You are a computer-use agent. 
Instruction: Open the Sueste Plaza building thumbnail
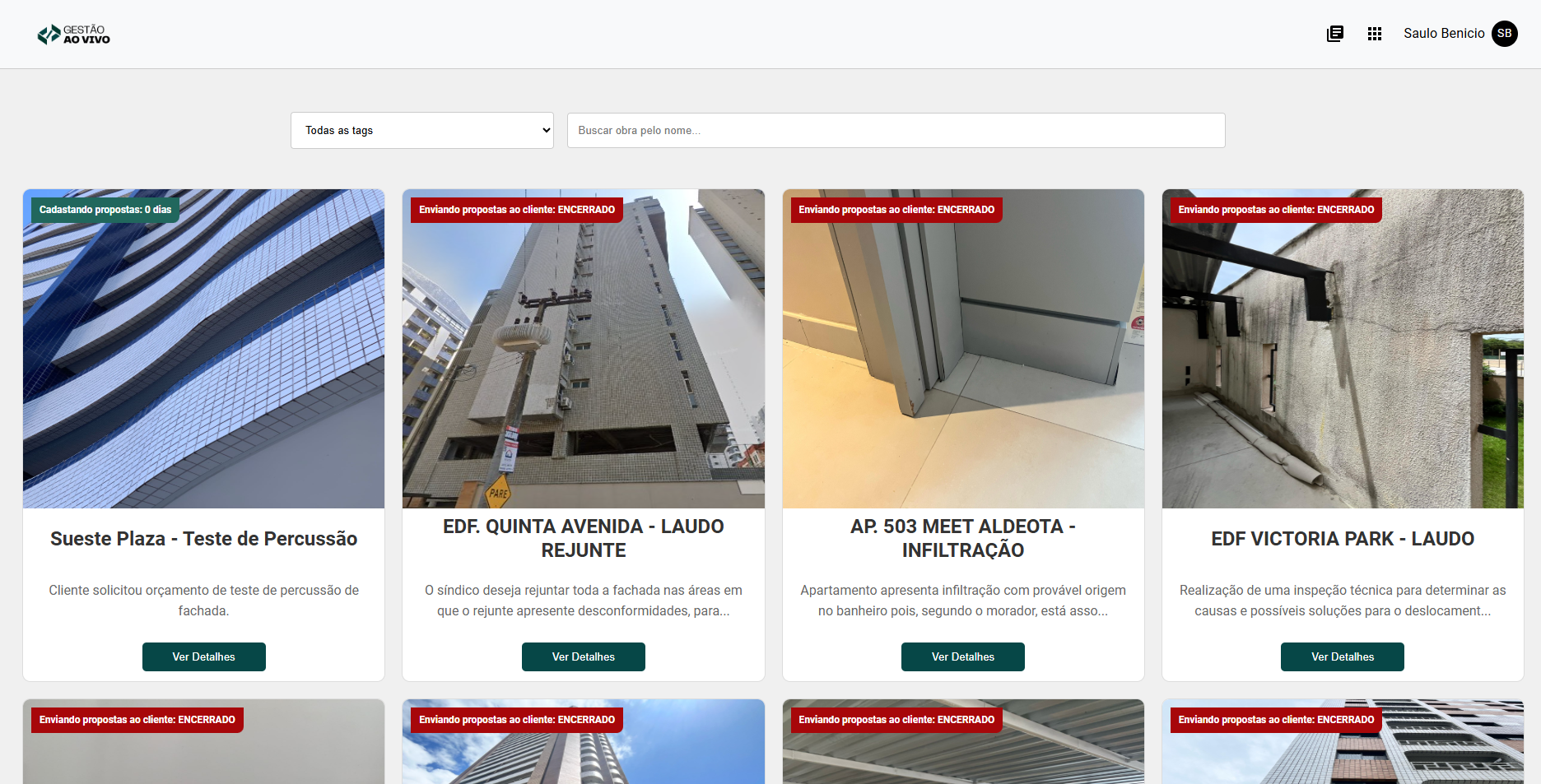tap(204, 349)
